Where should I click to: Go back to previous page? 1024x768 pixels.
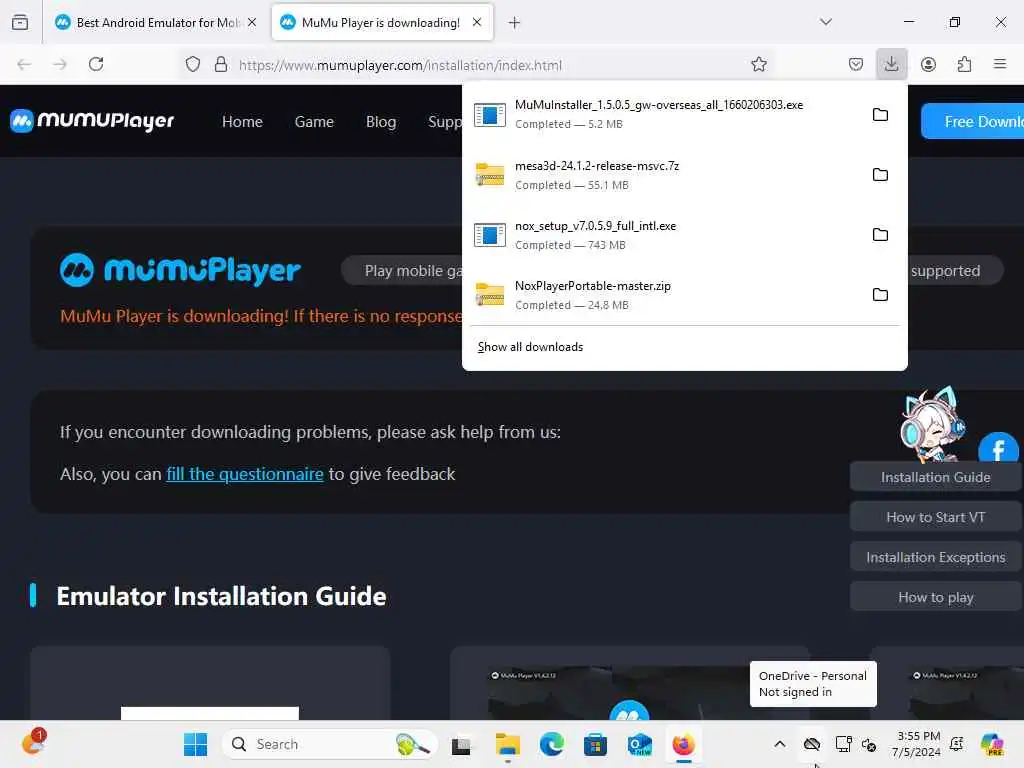pos(24,64)
